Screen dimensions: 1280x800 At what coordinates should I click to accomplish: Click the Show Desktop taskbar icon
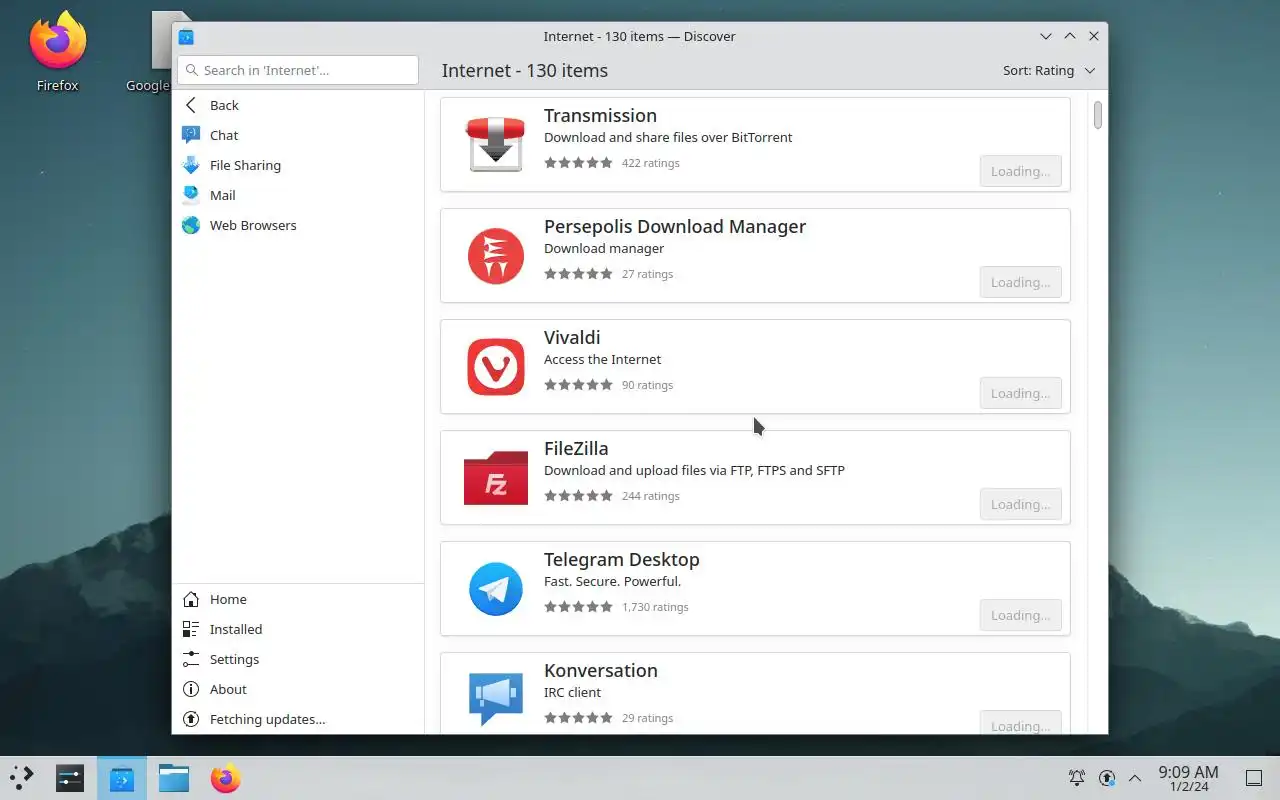(1254, 778)
